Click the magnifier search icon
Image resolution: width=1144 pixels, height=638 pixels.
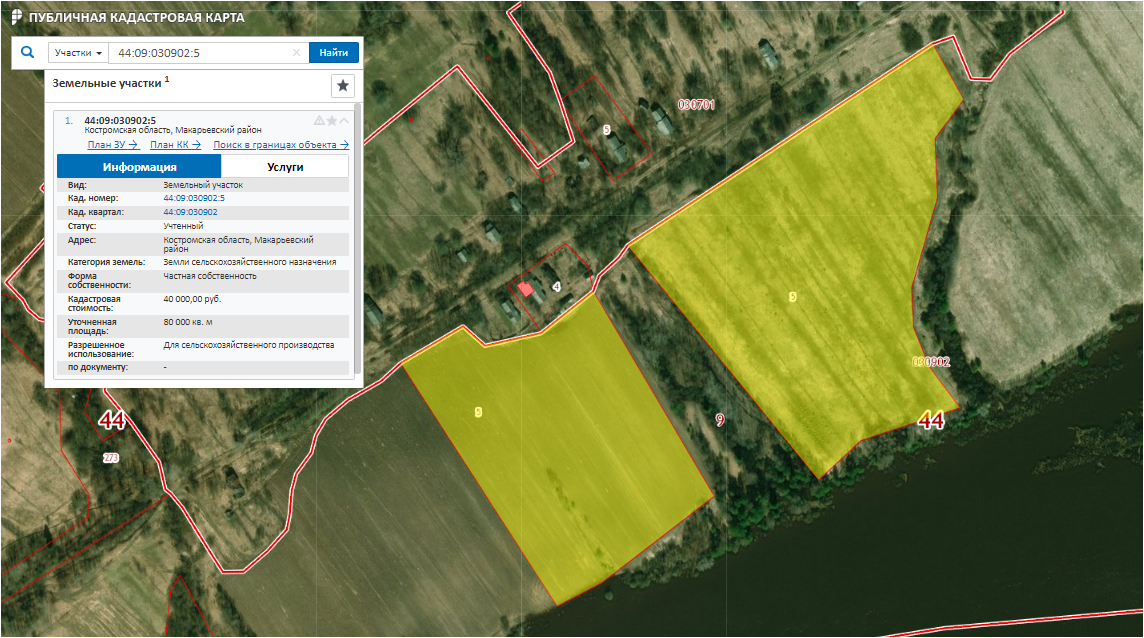tap(28, 53)
